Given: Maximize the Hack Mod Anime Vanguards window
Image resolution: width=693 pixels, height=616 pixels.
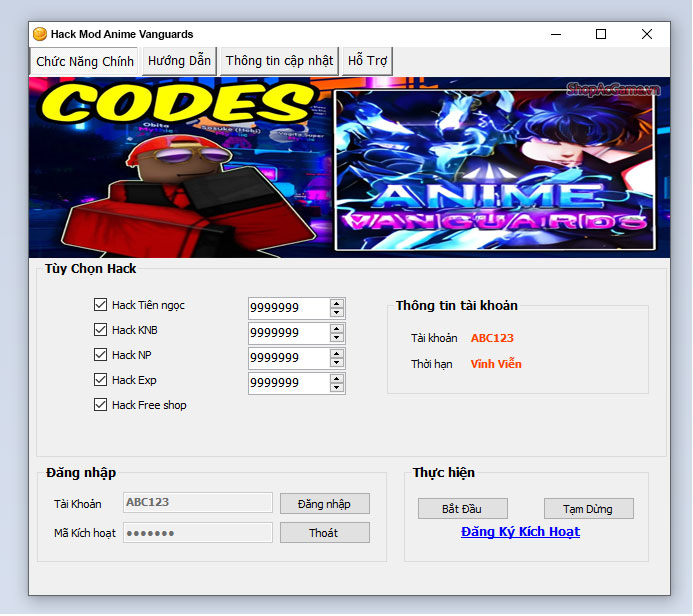Looking at the screenshot, I should pos(601,34).
